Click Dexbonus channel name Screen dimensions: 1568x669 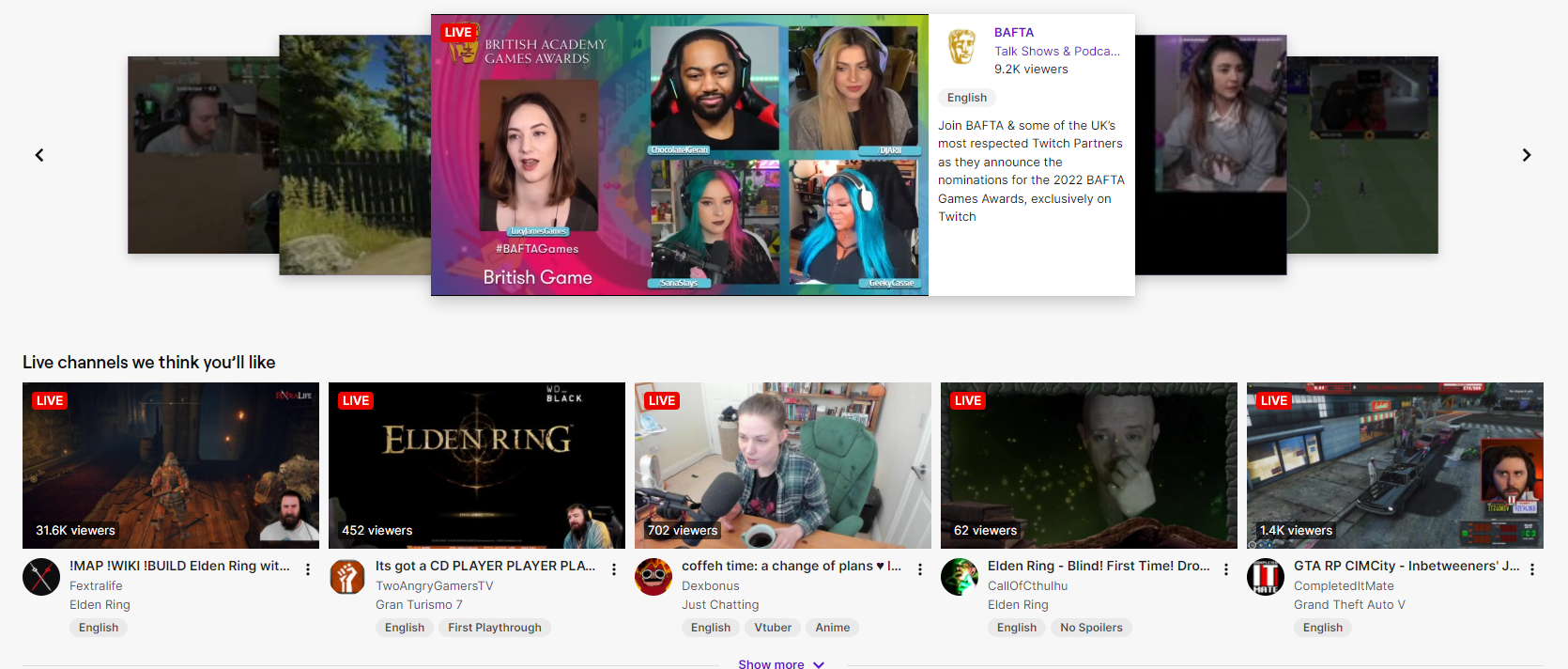coord(711,585)
